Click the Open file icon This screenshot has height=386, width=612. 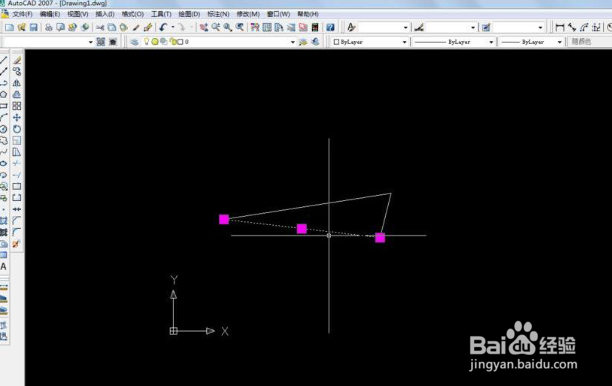click(x=21, y=27)
